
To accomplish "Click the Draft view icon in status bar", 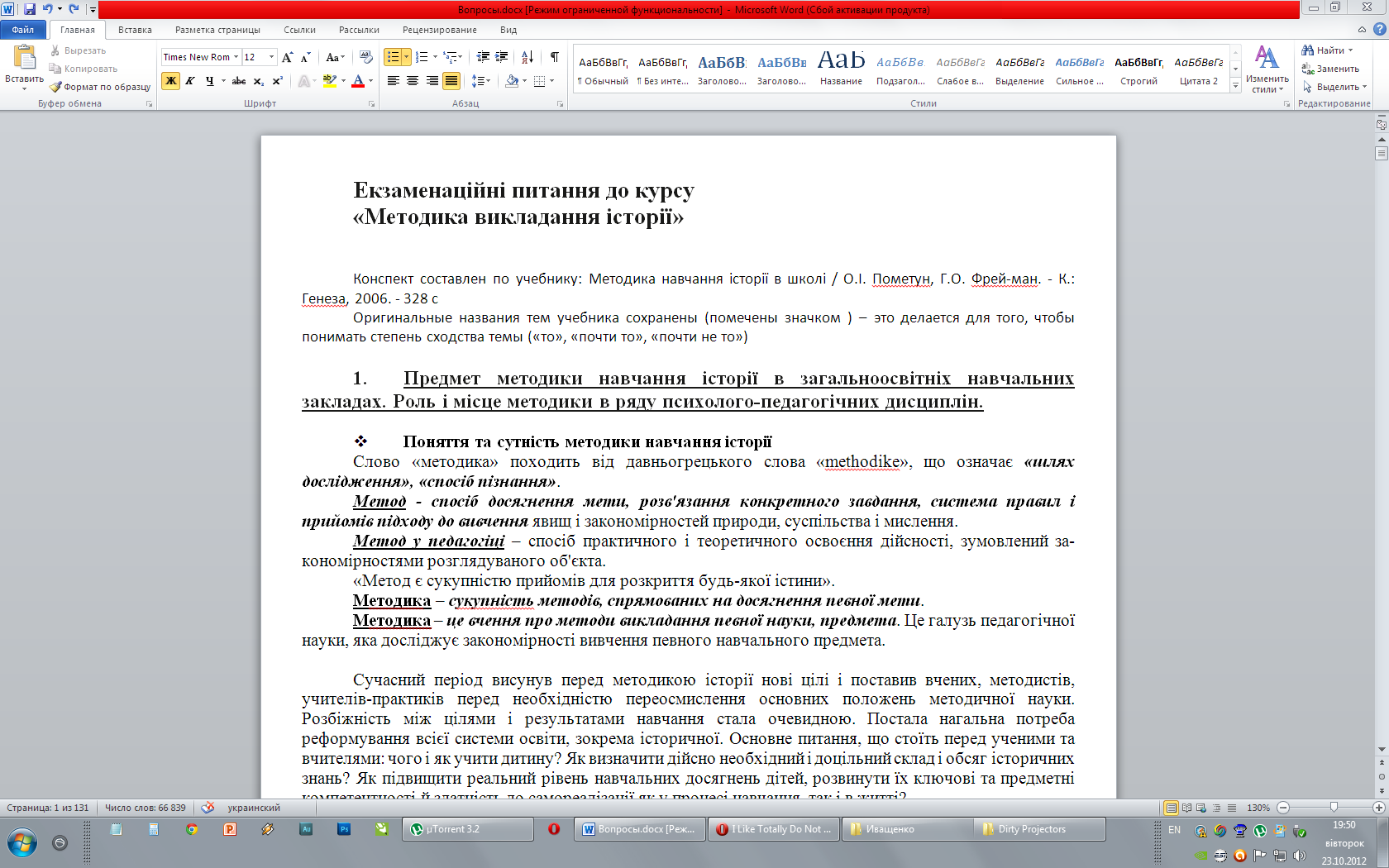I will 1232,808.
